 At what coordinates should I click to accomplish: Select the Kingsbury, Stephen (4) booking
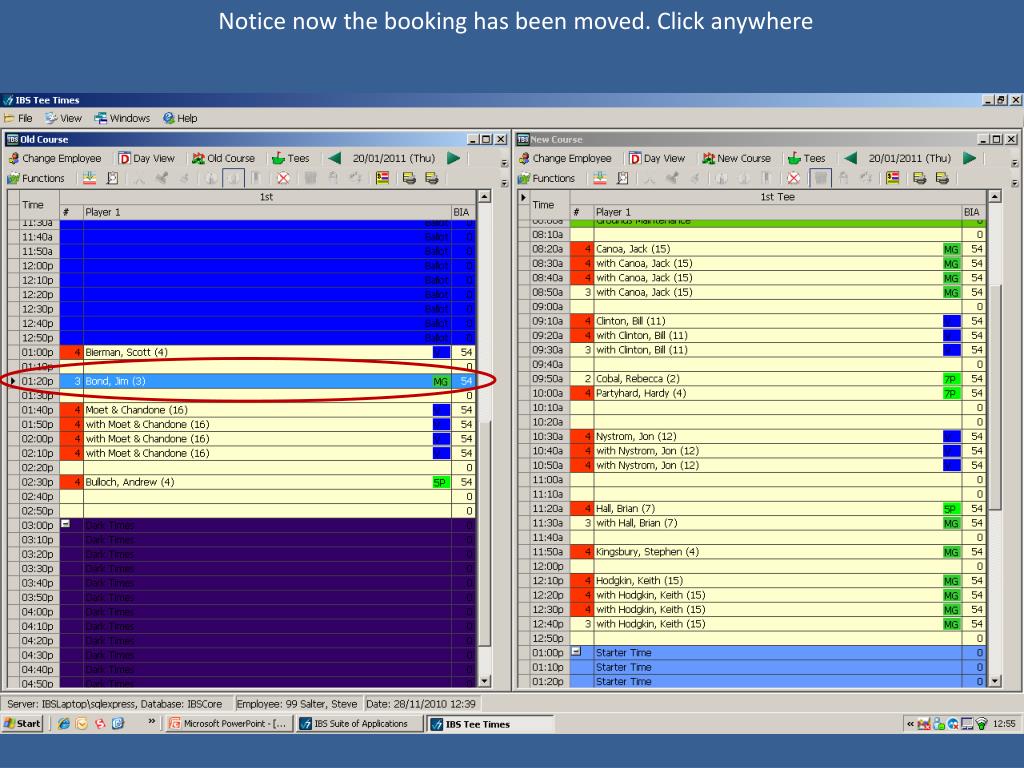[x=778, y=552]
